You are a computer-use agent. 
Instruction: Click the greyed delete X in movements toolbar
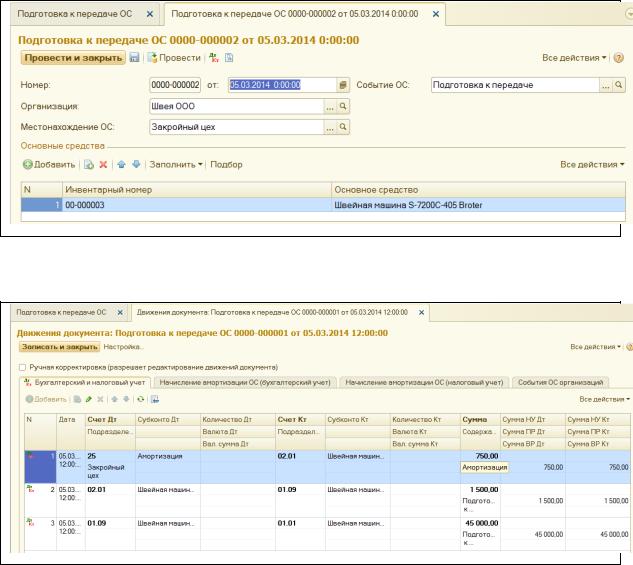[x=100, y=399]
